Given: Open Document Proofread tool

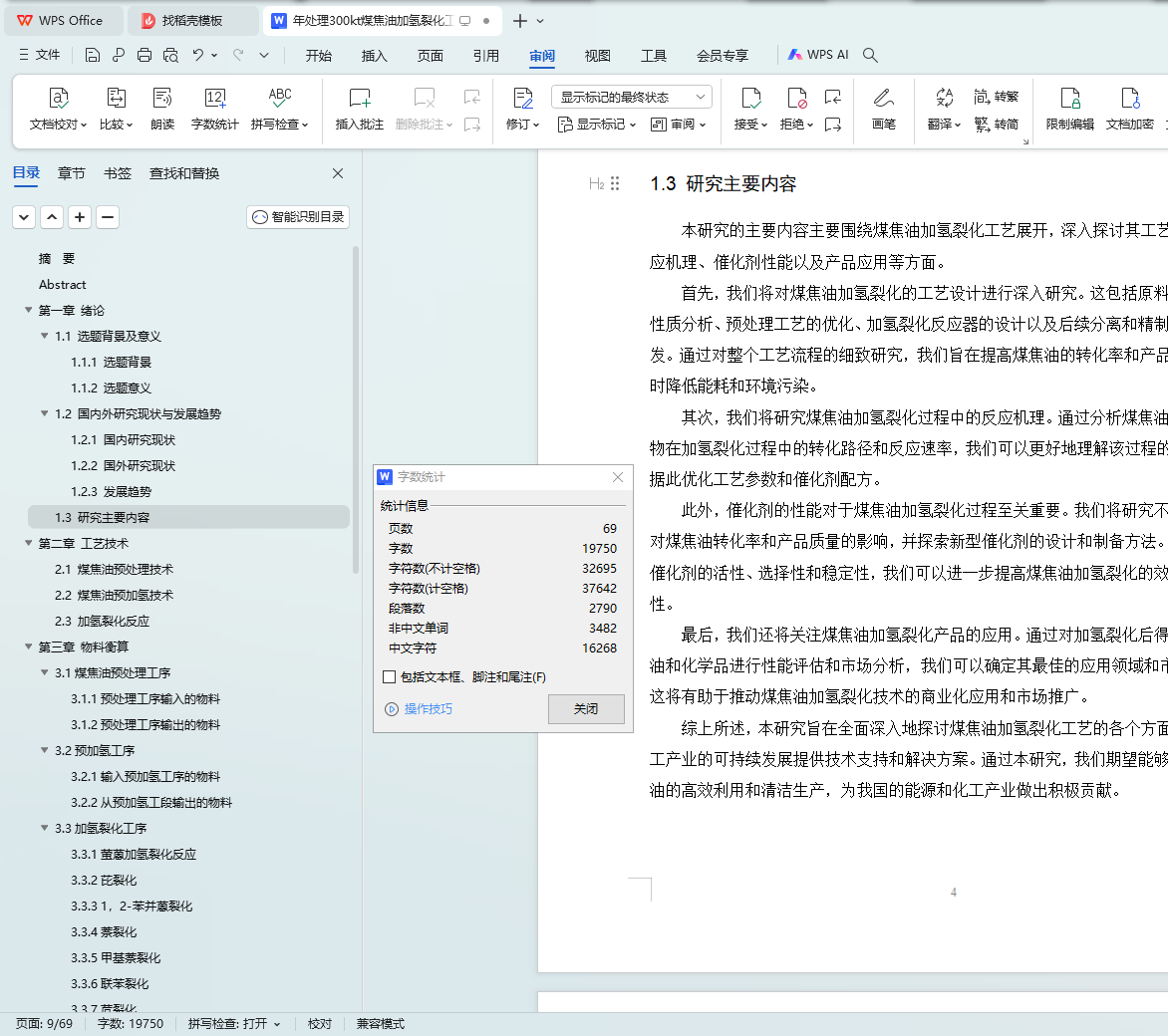Looking at the screenshot, I should (x=58, y=109).
